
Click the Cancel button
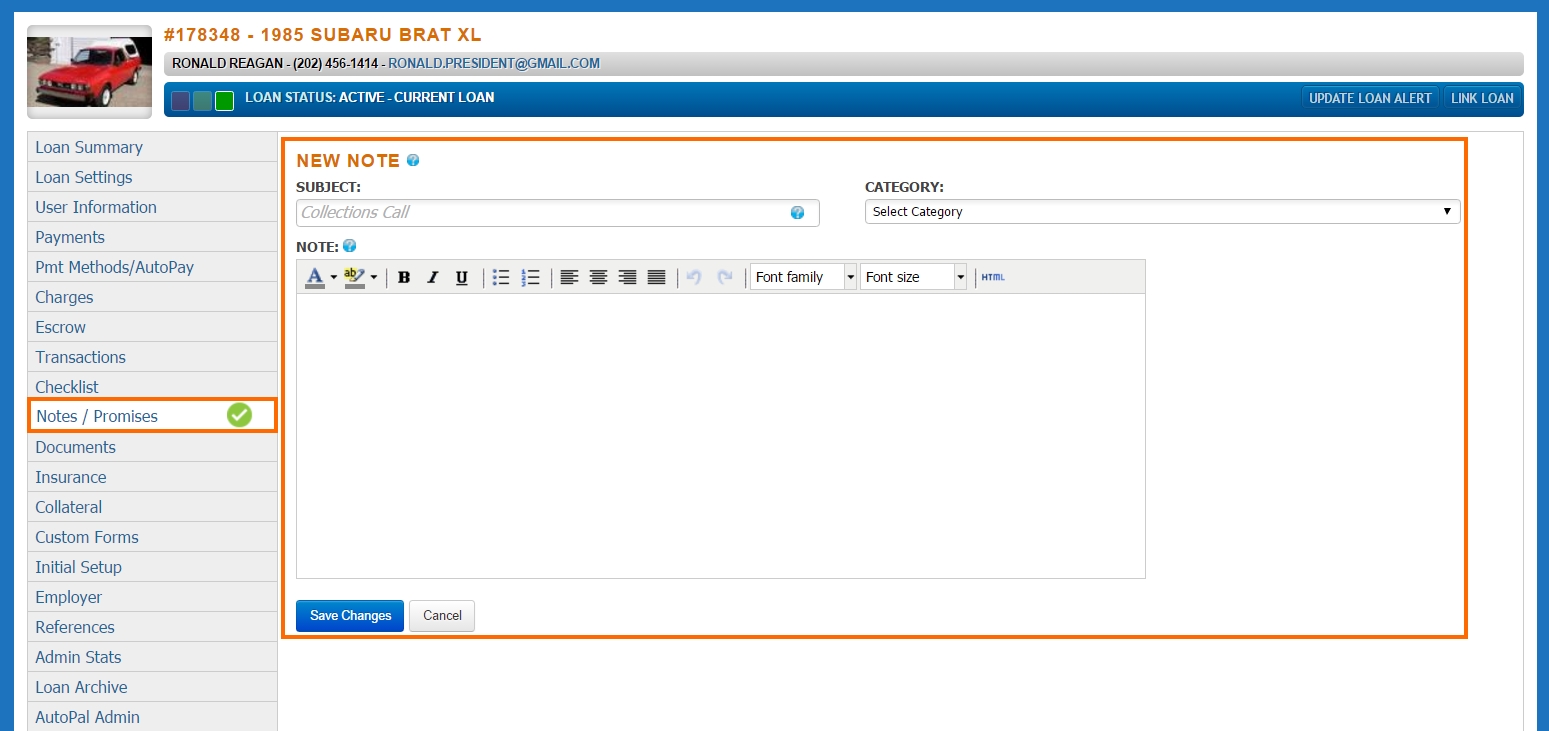tap(442, 616)
